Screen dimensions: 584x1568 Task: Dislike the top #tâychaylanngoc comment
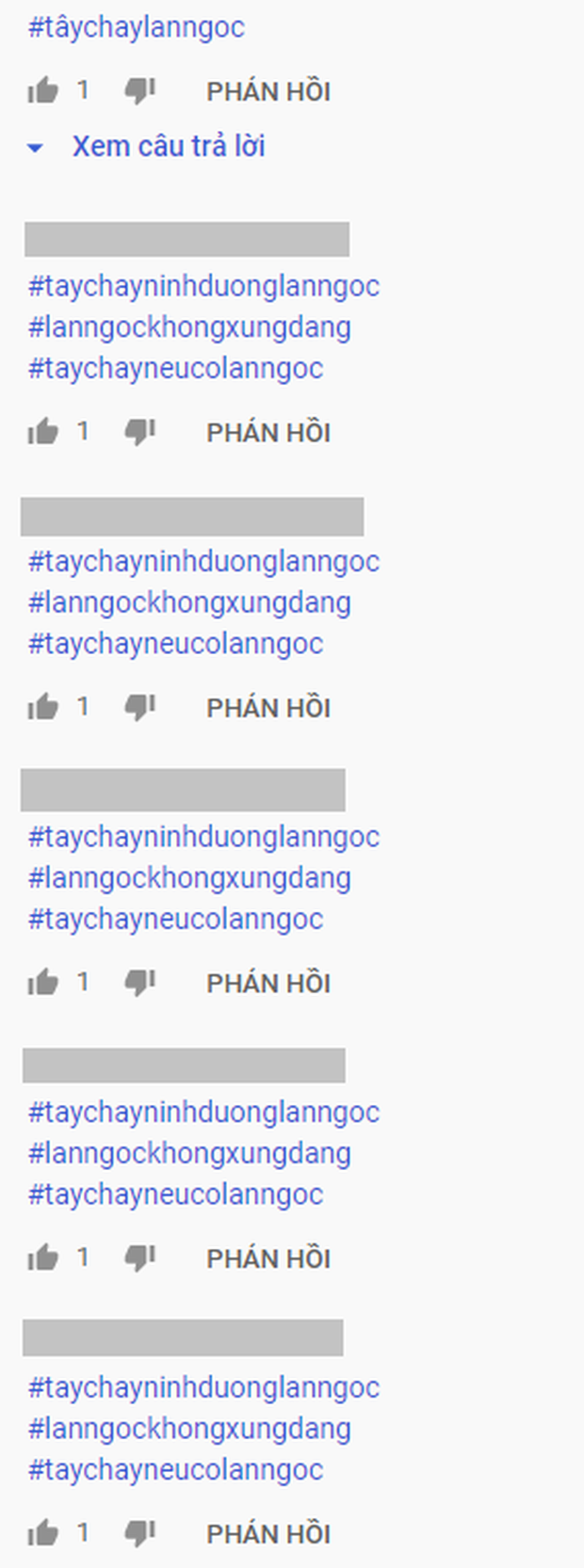tap(140, 91)
